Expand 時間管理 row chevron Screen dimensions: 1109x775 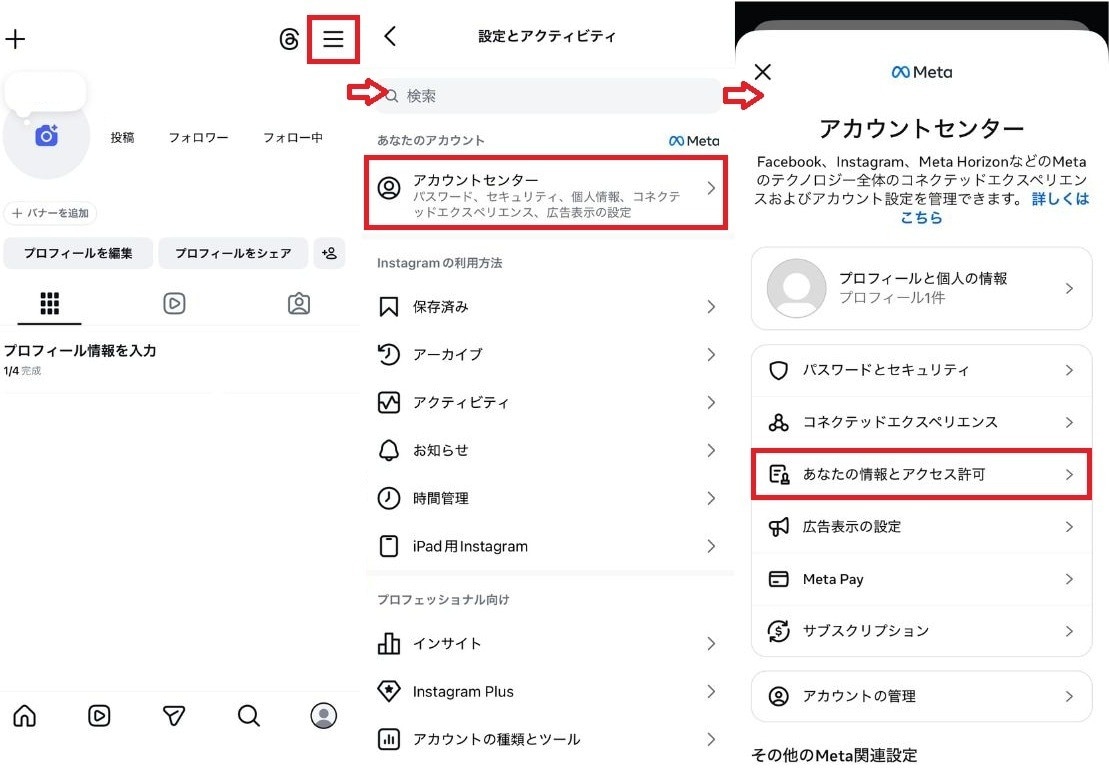[x=711, y=499]
